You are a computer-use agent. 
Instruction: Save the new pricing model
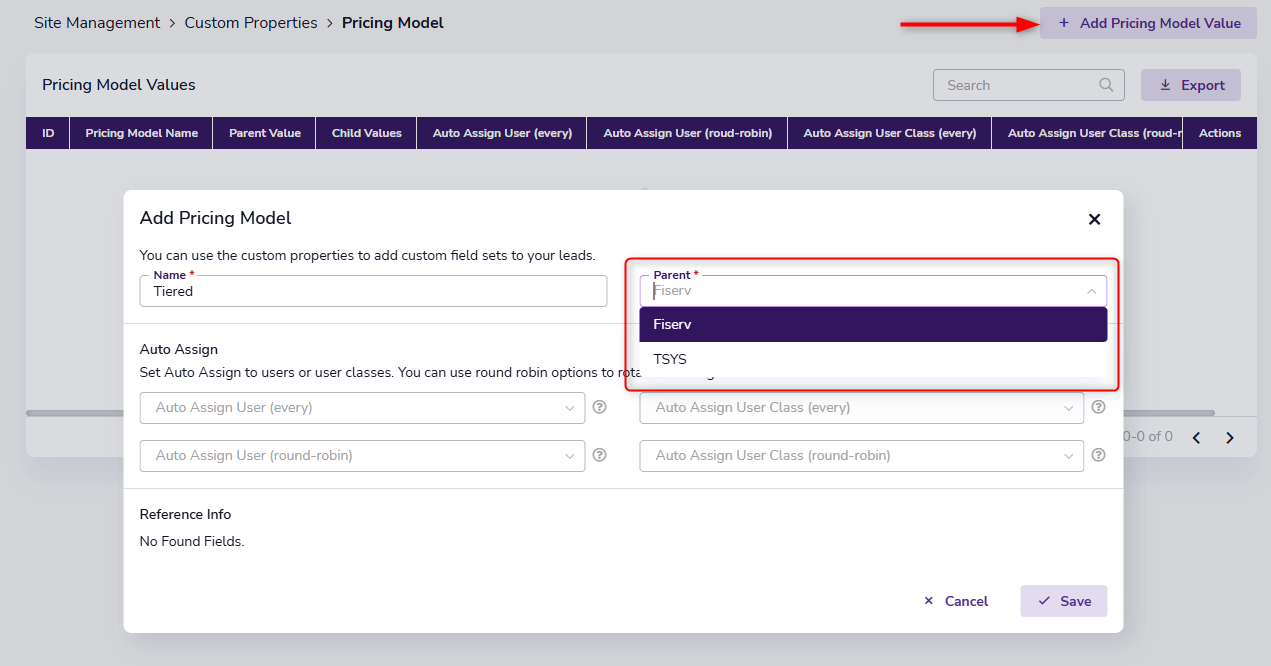[1064, 601]
